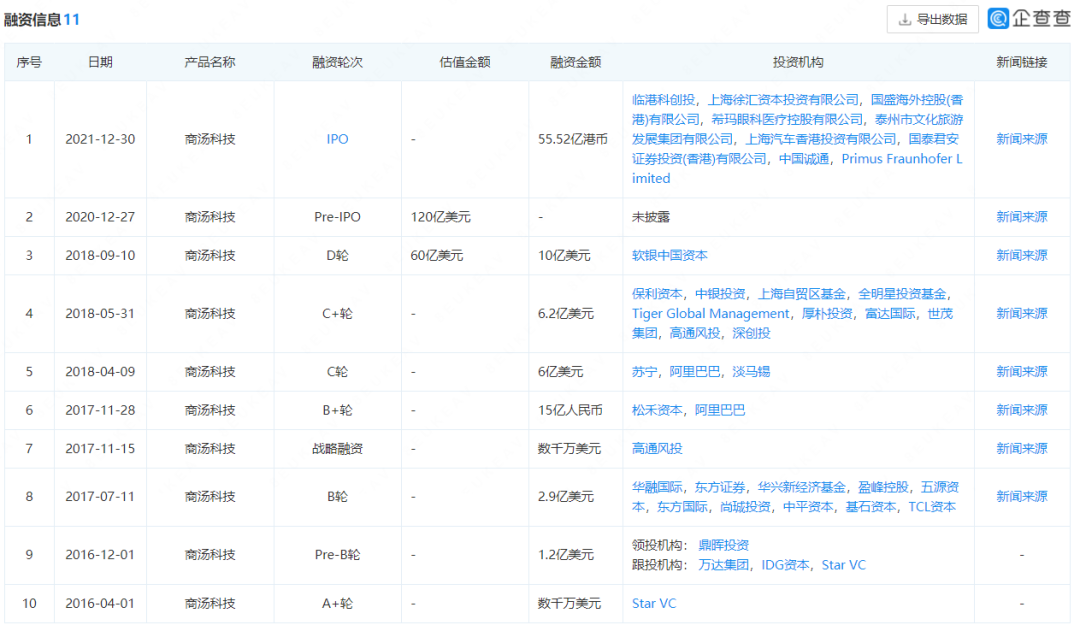Image resolution: width=1080 pixels, height=631 pixels.
Task: Click 高通风投 in the 战略融资 row
Action: 657,449
